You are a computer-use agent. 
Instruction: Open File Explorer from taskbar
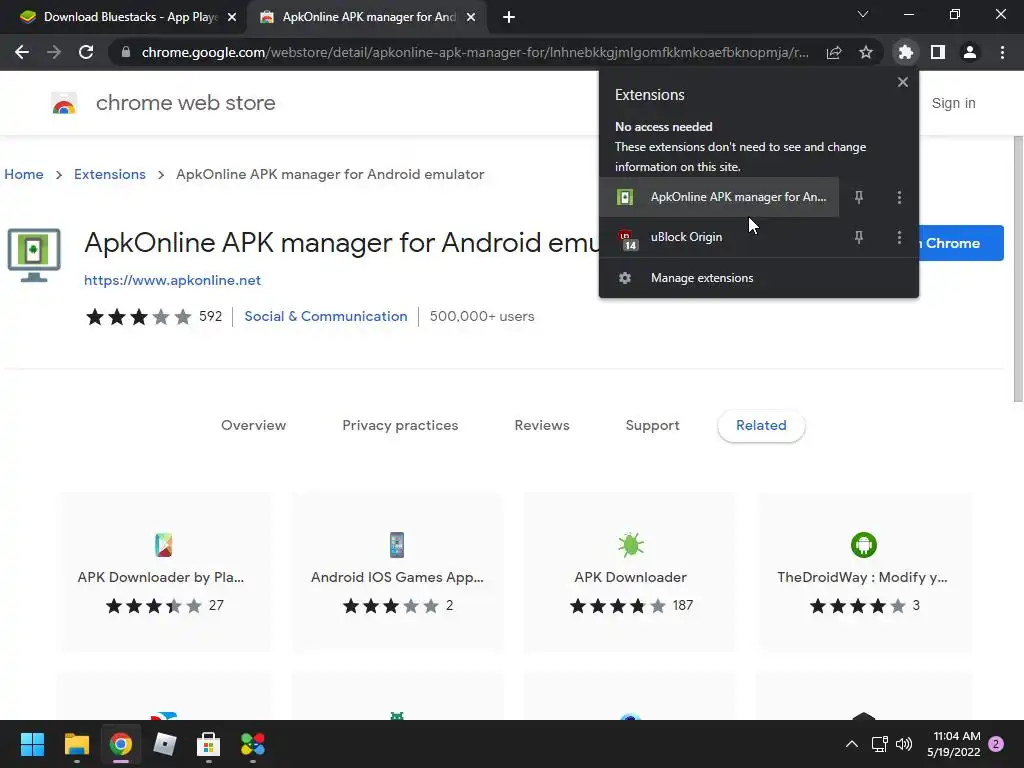[x=76, y=744]
